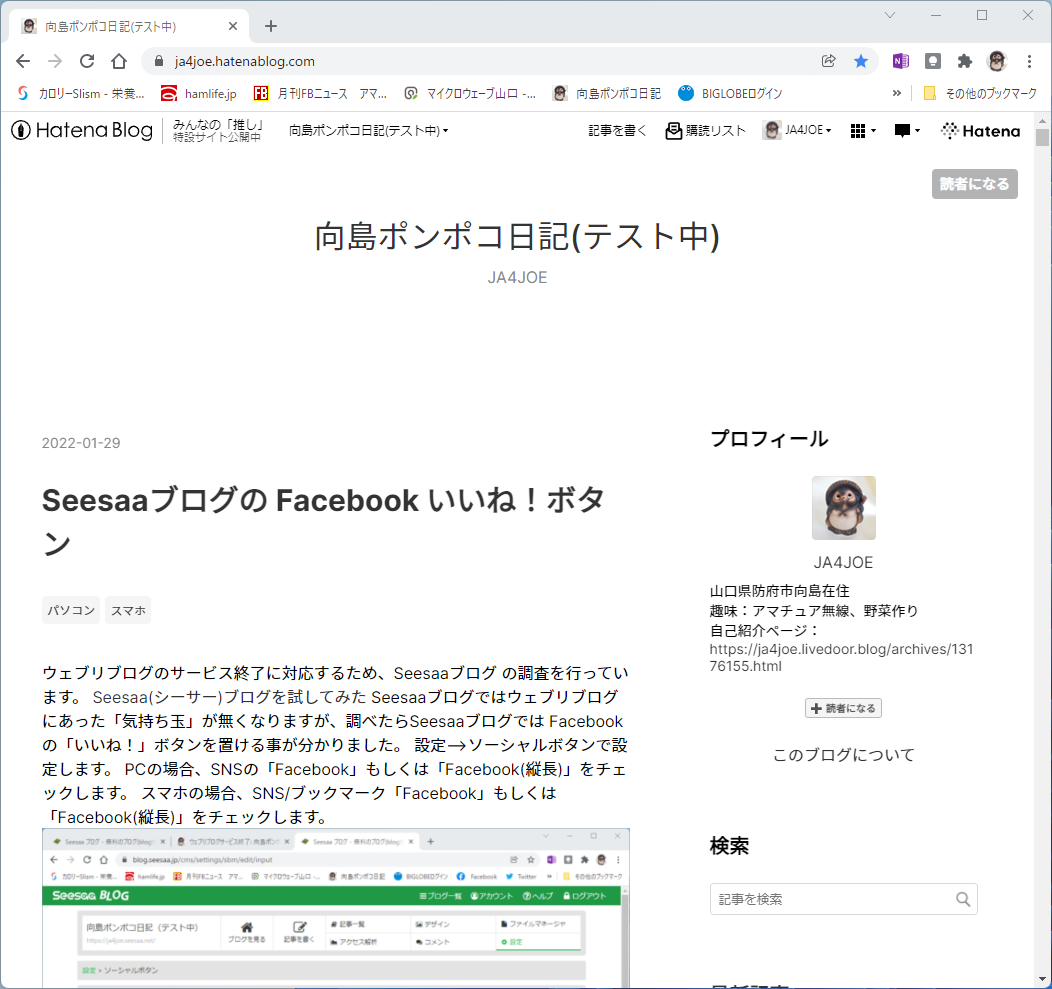
Task: Expand the JA4JOE account menu
Action: click(x=797, y=130)
